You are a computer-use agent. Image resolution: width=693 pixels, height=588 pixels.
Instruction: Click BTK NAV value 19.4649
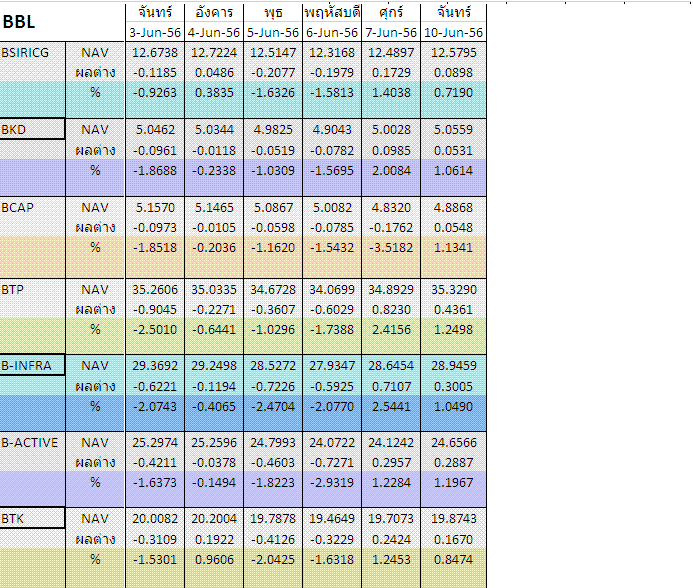coord(332,519)
